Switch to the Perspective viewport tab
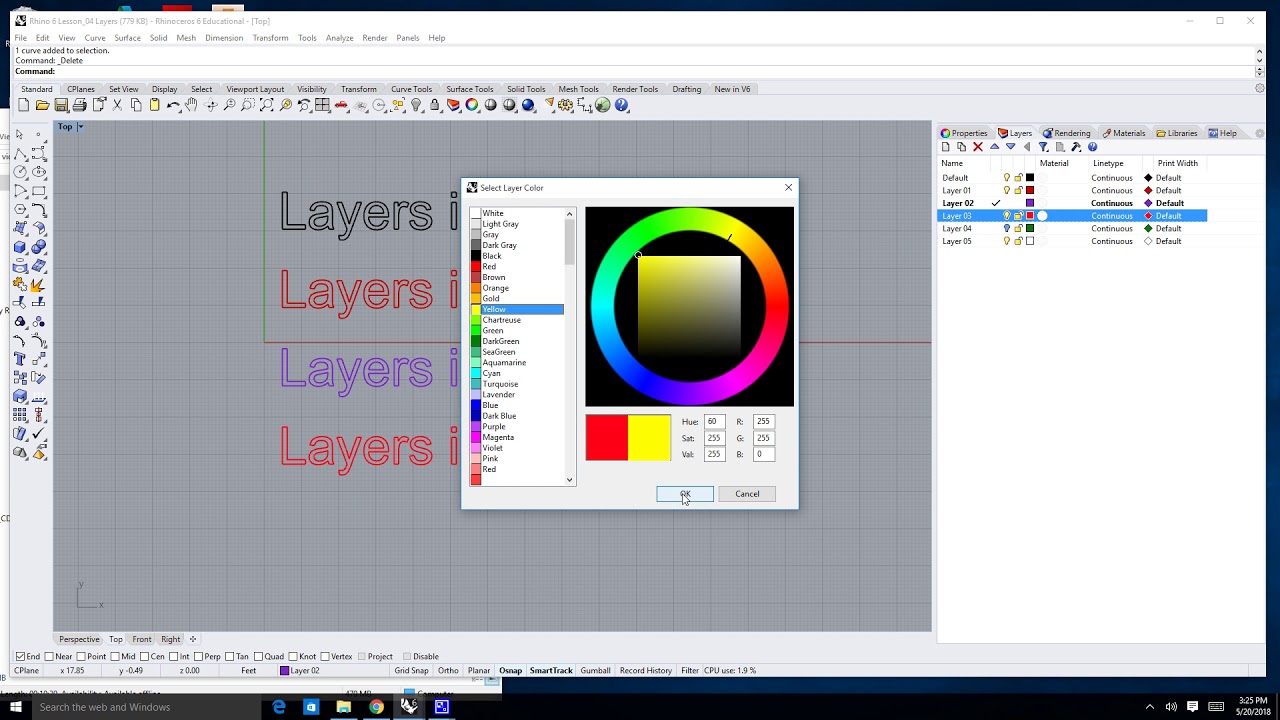This screenshot has height=720, width=1280. tap(79, 639)
